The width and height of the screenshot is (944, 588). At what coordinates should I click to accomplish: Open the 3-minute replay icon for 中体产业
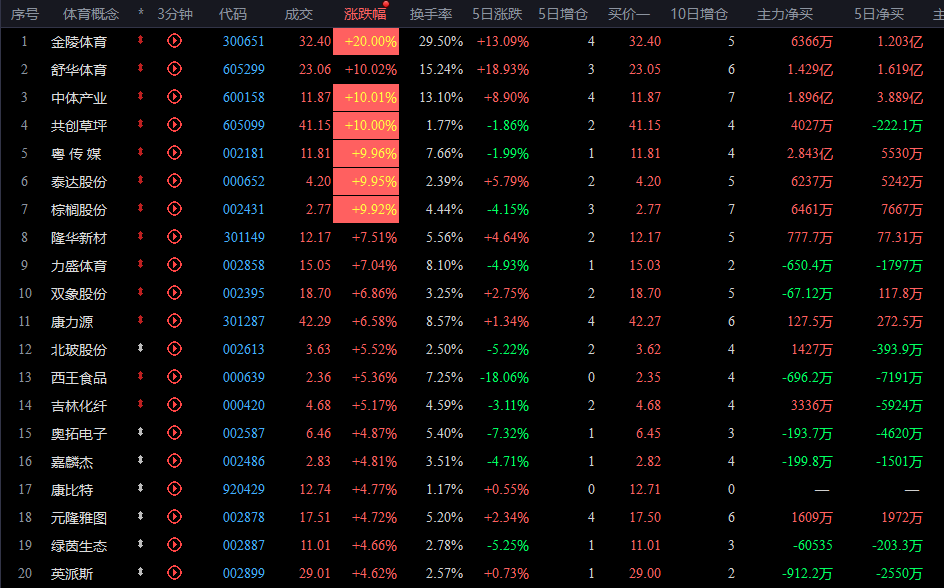pos(174,97)
